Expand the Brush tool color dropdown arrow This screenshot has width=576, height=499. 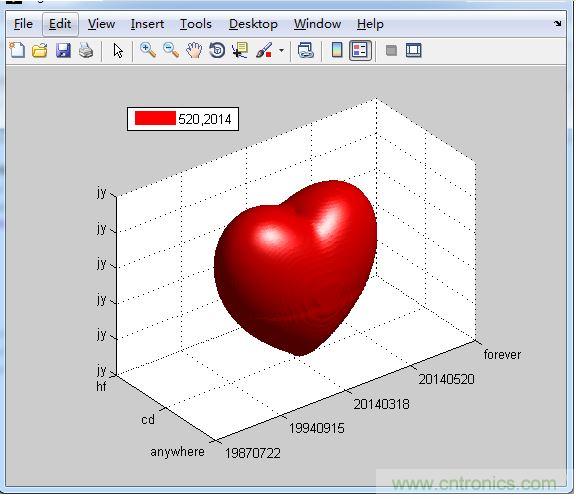281,50
